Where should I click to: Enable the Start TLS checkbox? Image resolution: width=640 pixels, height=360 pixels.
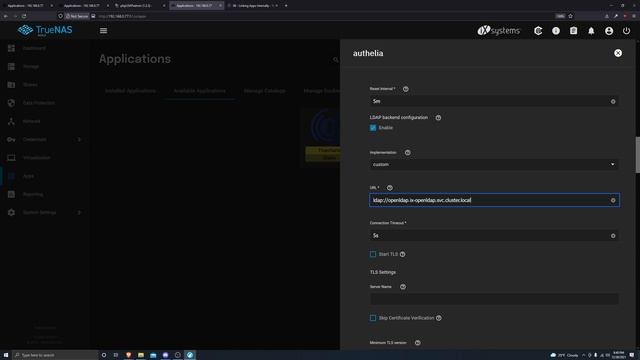373,254
